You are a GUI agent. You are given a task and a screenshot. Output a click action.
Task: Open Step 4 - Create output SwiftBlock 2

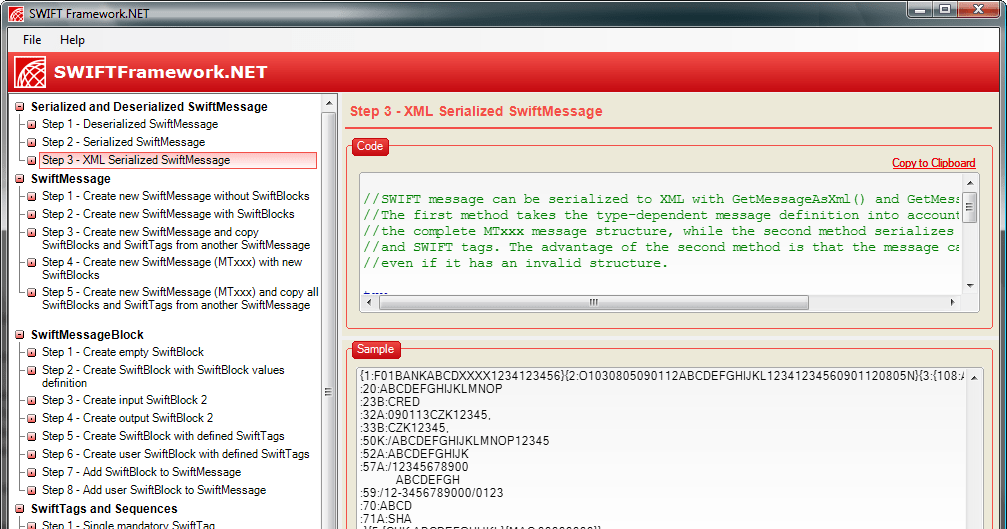pyautogui.click(x=128, y=418)
